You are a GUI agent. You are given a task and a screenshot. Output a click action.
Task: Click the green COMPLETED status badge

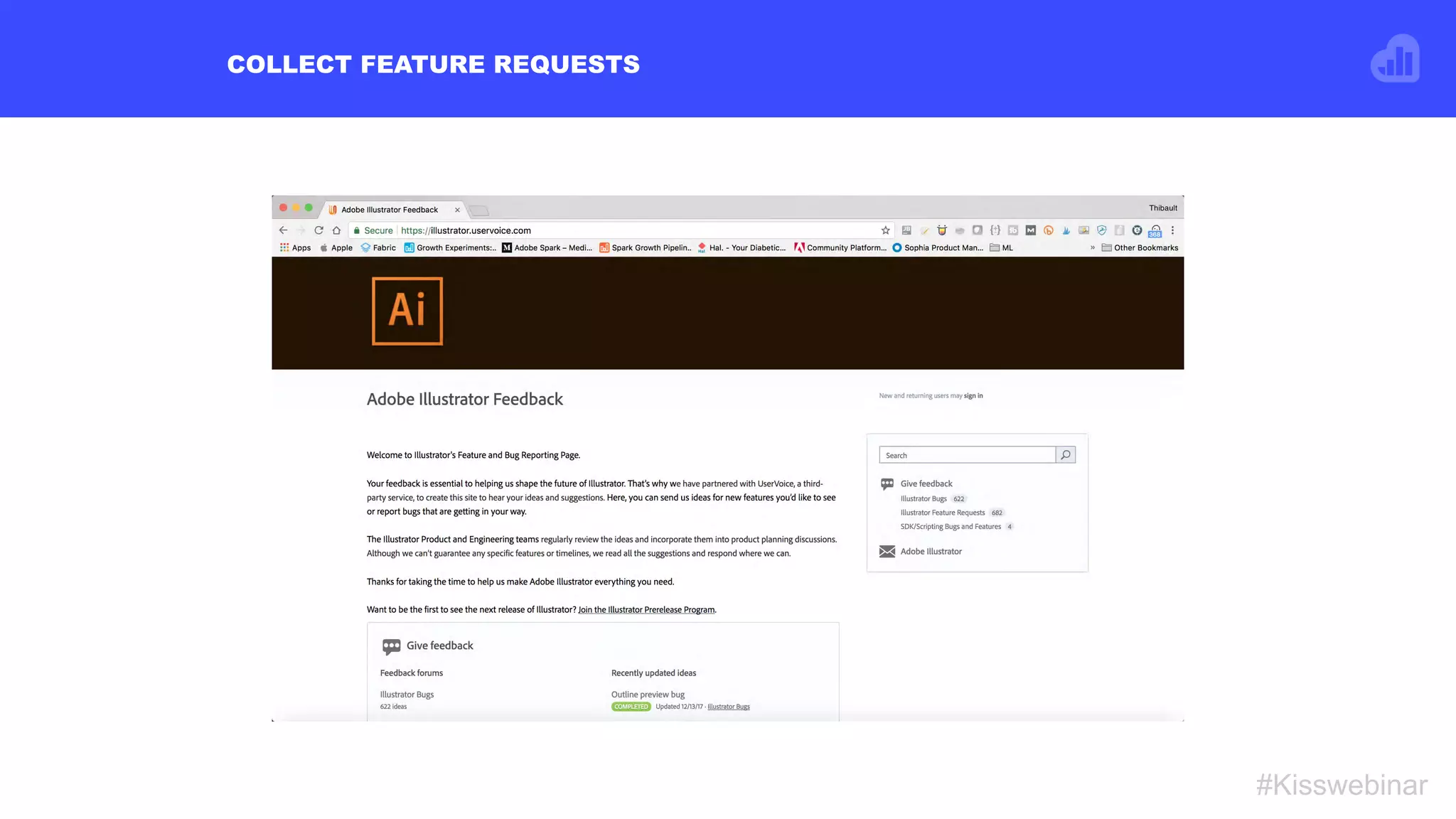coord(631,707)
